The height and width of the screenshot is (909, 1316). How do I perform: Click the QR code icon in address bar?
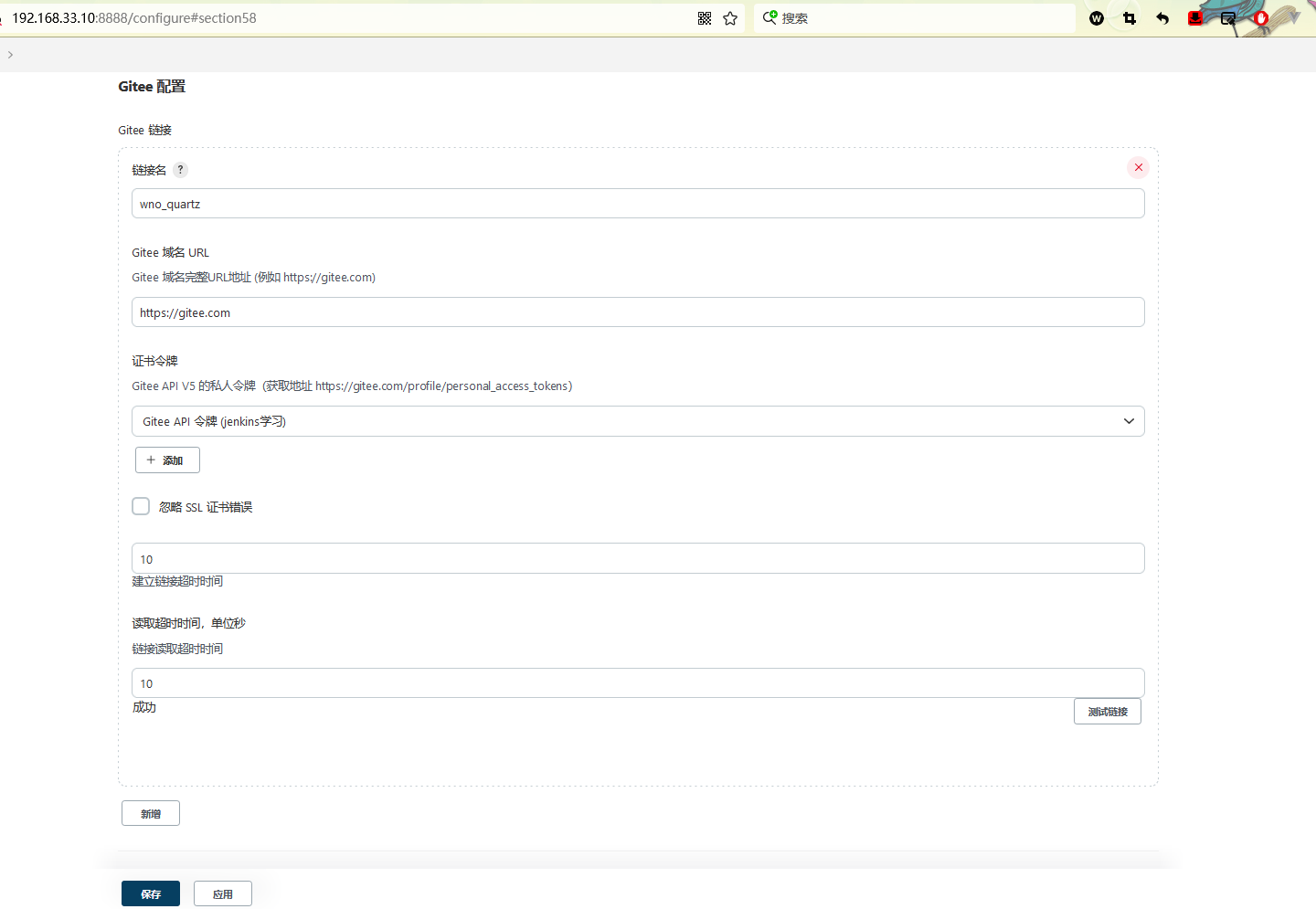(x=705, y=18)
